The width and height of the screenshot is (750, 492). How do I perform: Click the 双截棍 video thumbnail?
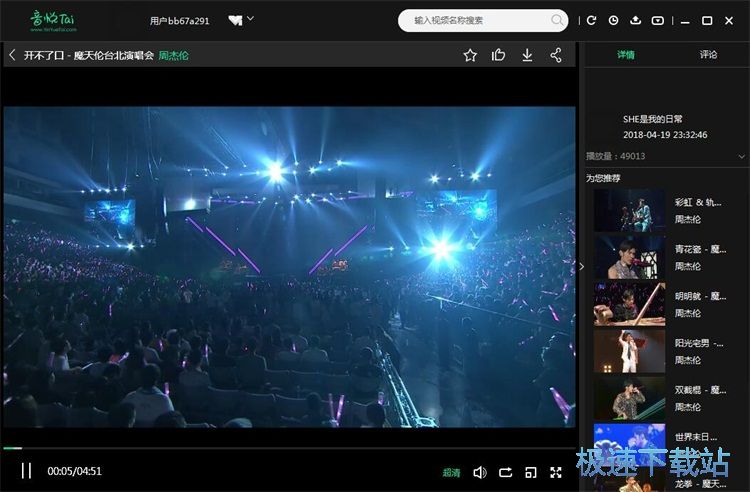tap(629, 398)
